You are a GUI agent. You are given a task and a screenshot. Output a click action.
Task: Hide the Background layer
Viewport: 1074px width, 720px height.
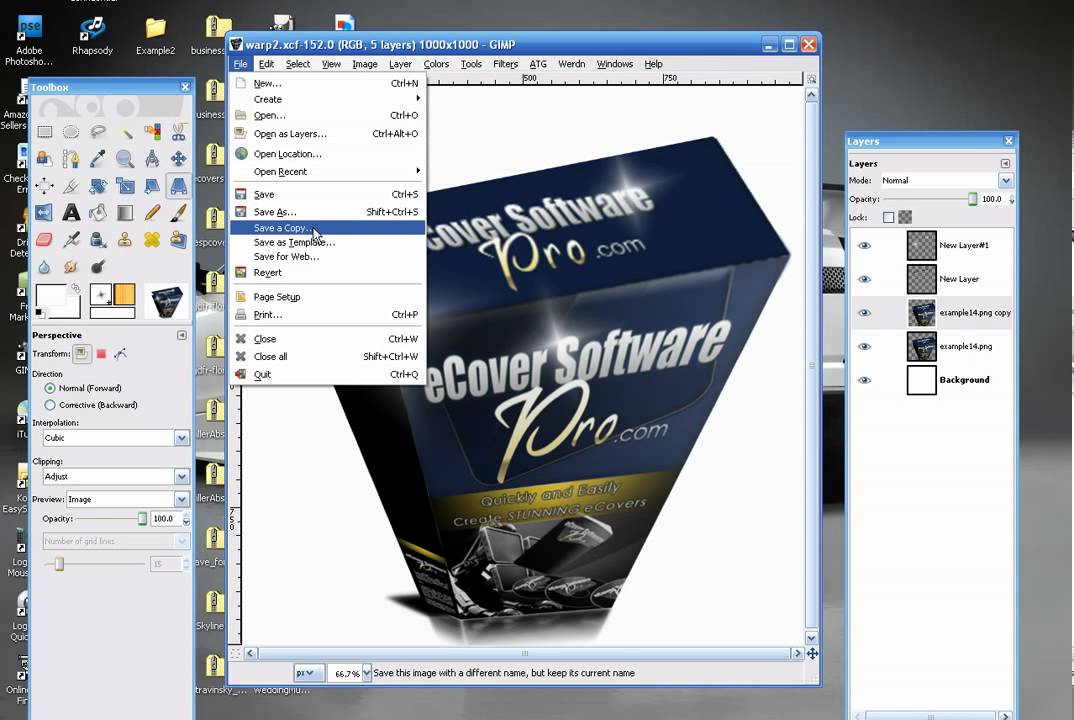click(x=864, y=380)
